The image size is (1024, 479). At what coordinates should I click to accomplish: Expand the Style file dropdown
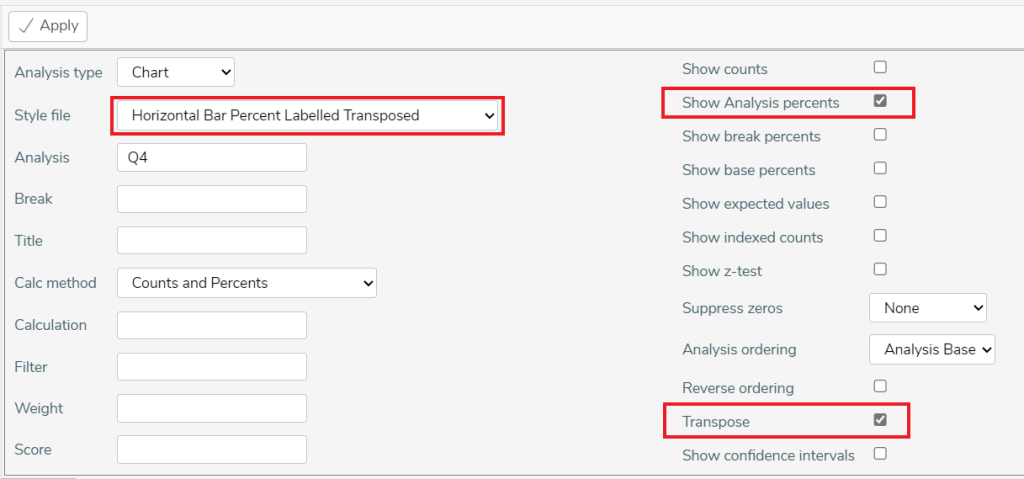(307, 116)
